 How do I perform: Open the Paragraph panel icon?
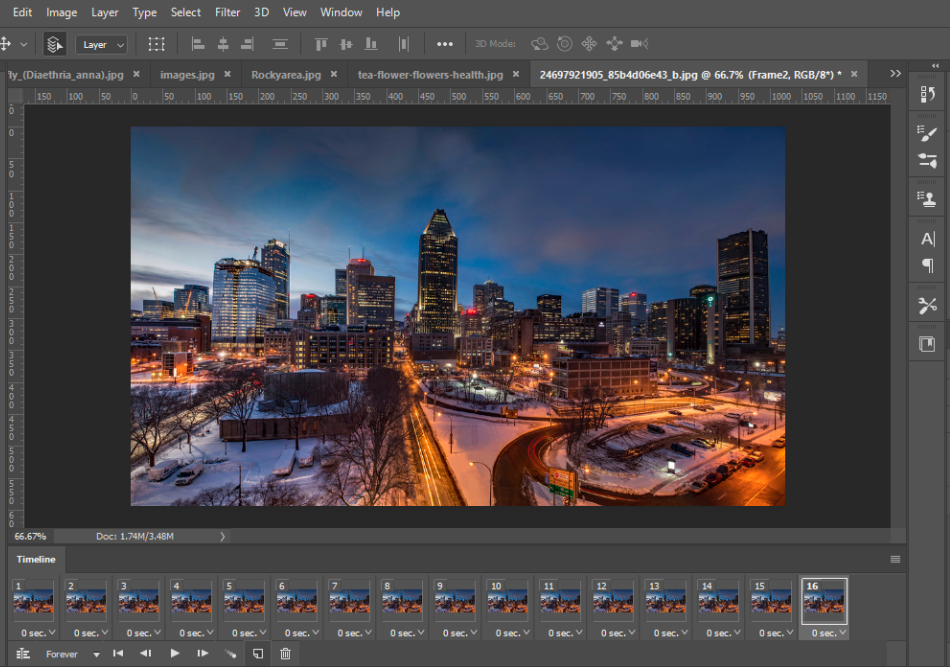(928, 265)
